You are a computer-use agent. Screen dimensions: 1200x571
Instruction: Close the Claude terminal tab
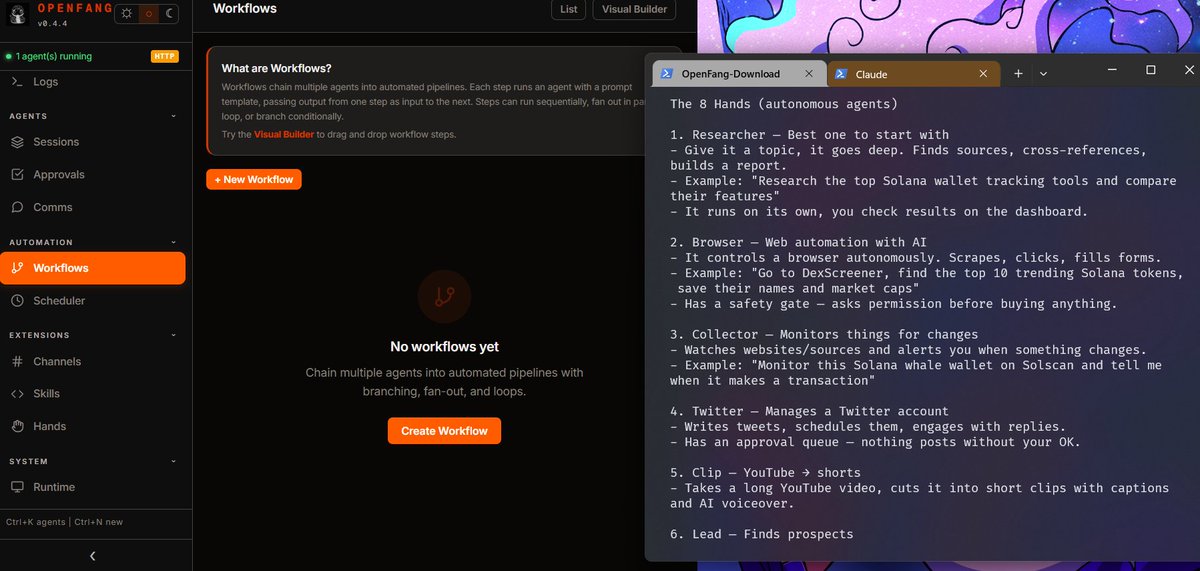pyautogui.click(x=983, y=74)
